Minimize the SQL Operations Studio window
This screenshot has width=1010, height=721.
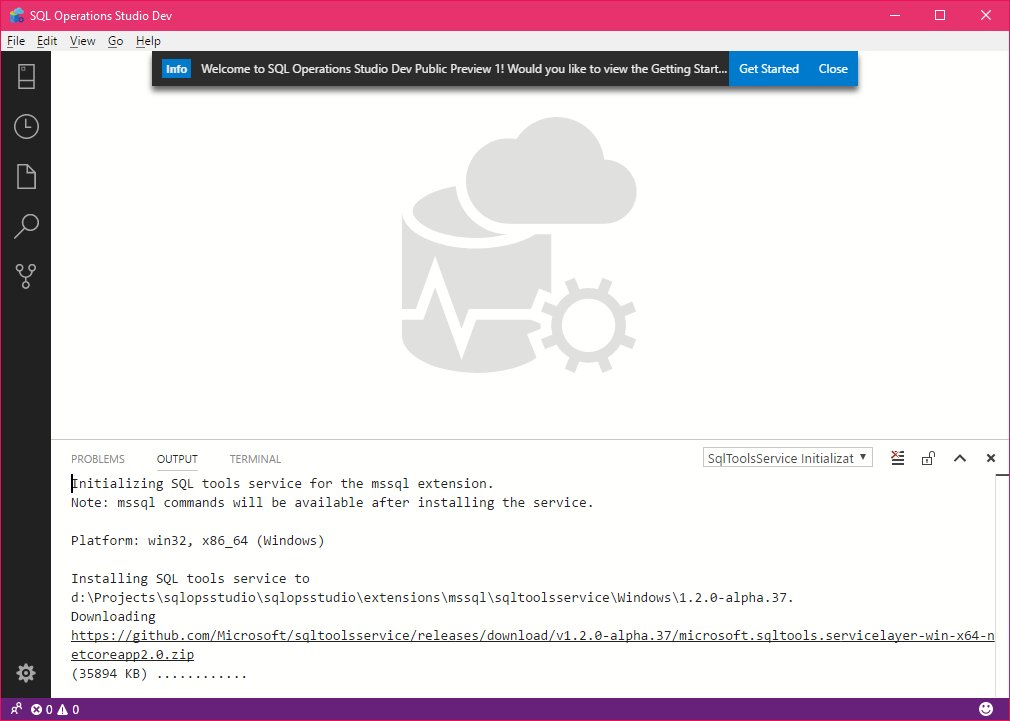[895, 15]
